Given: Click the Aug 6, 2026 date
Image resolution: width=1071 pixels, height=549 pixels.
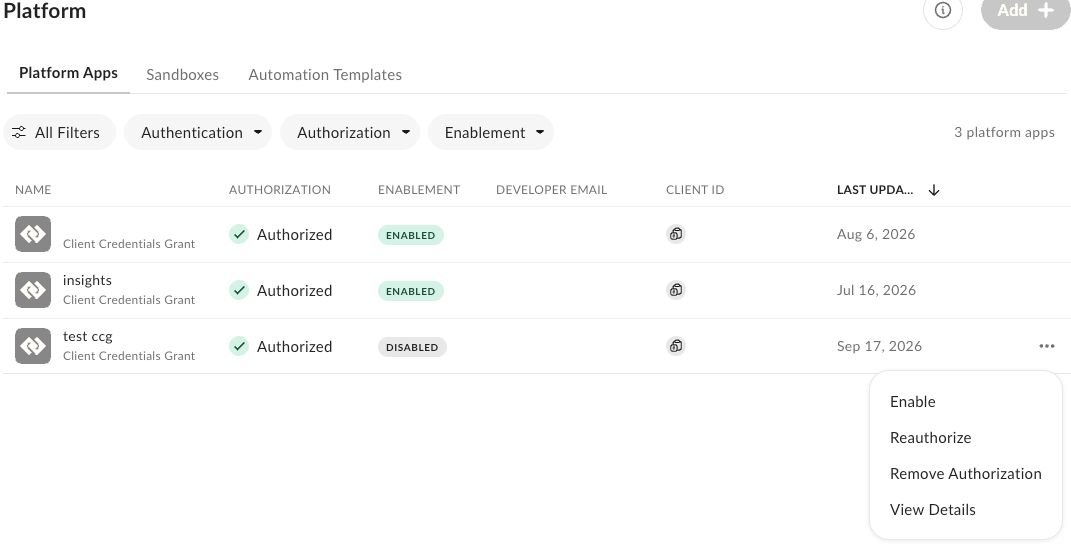Looking at the screenshot, I should pos(876,234).
